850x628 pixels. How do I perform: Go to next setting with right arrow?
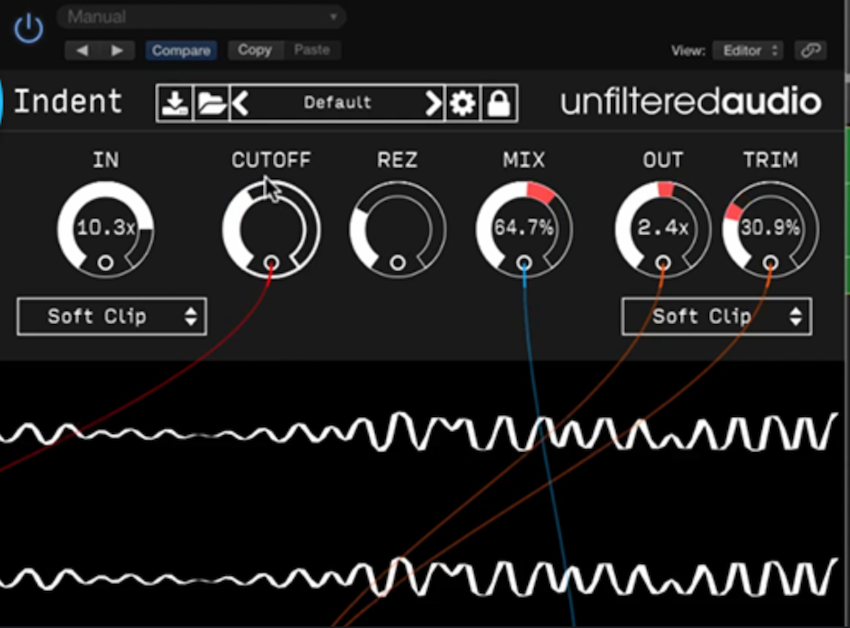pyautogui.click(x=117, y=50)
